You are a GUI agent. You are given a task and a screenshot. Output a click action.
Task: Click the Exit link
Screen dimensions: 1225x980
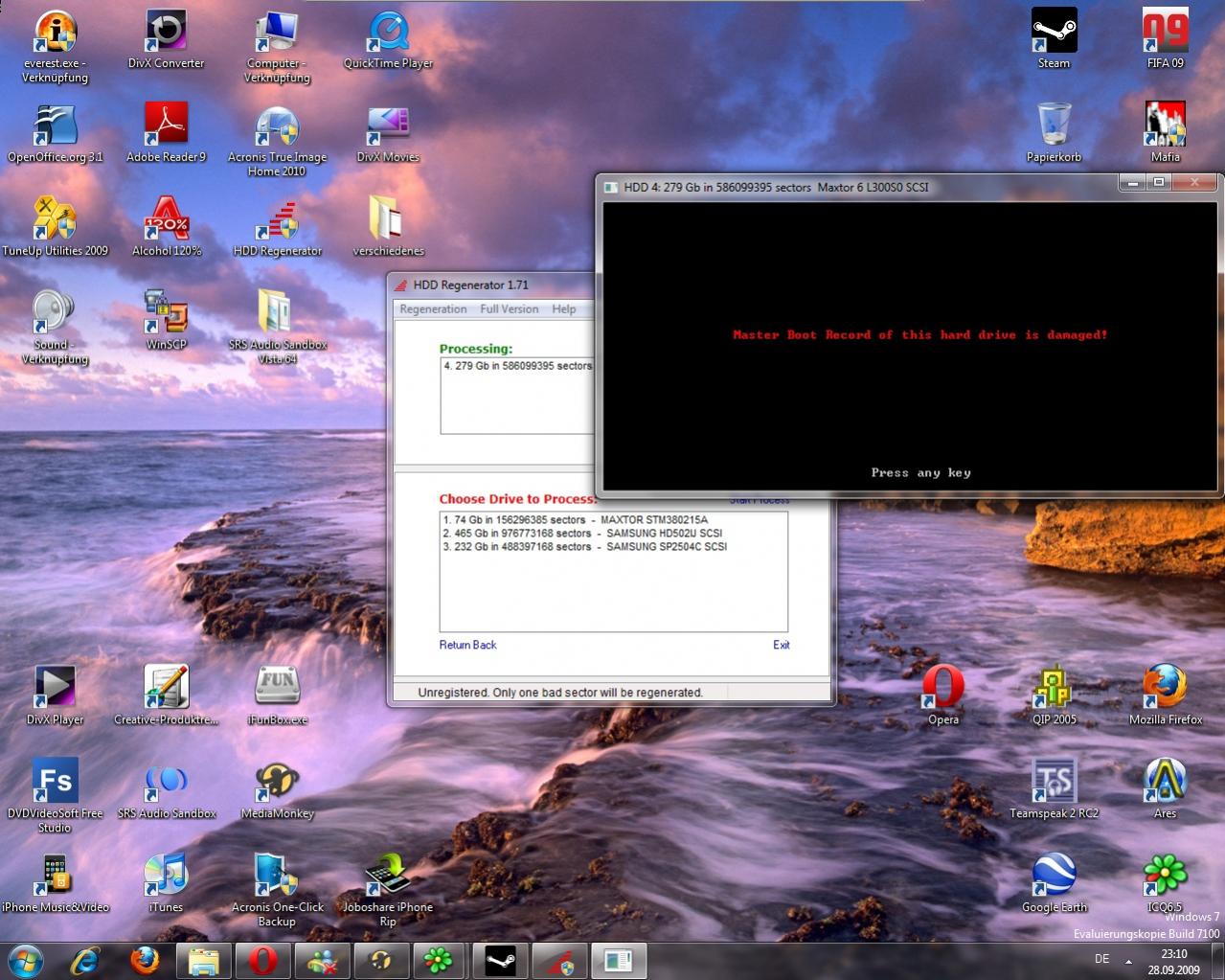(x=782, y=645)
